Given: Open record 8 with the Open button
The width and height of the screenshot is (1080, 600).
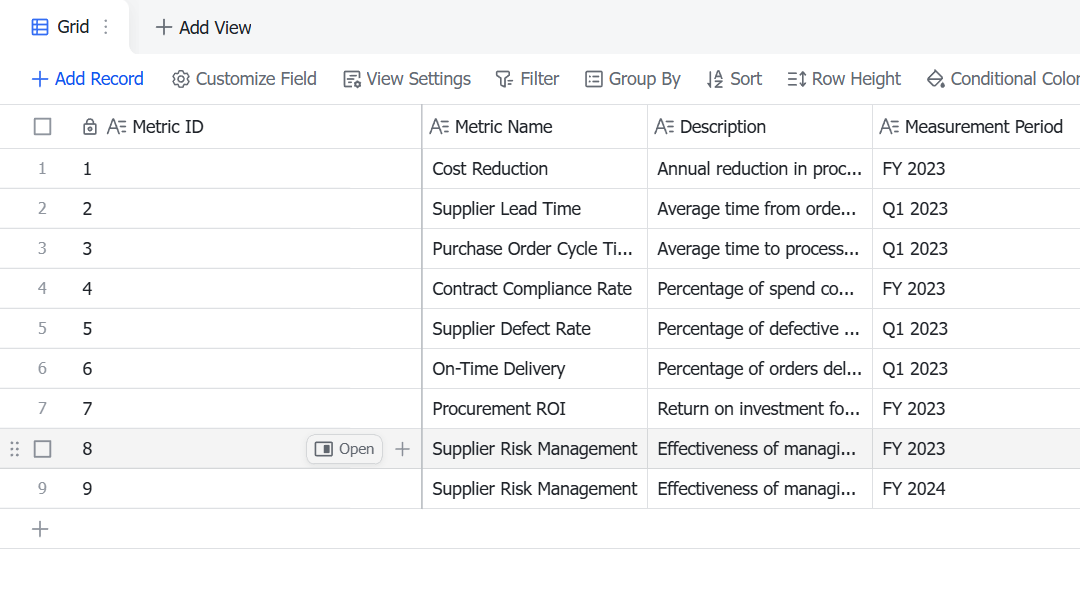Looking at the screenshot, I should click(x=344, y=449).
